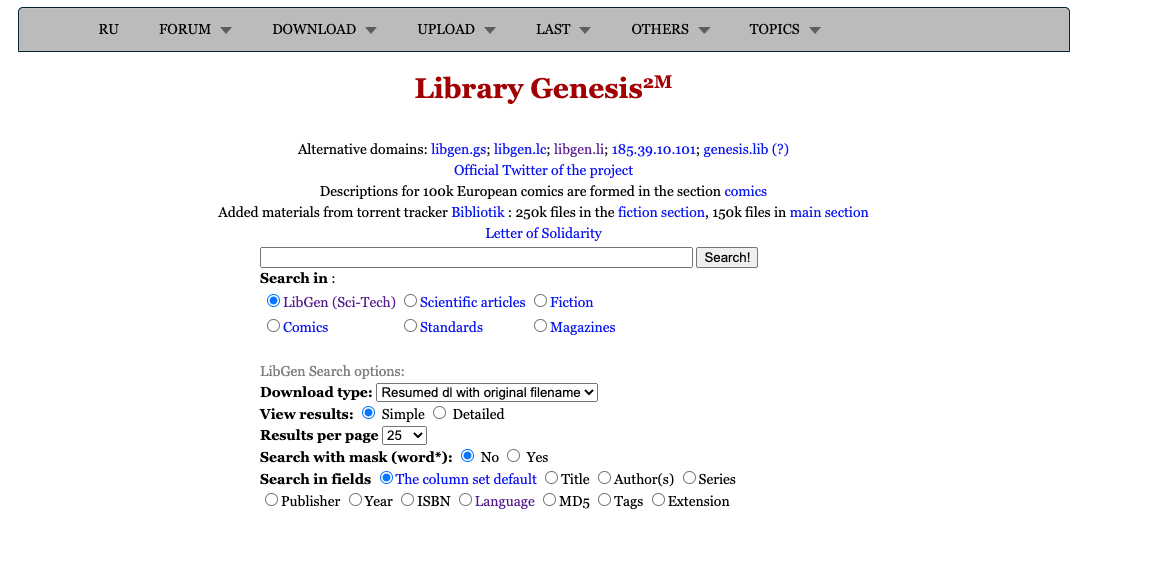Click the search text input field
Viewport: 1151px width, 567px height.
(x=476, y=258)
